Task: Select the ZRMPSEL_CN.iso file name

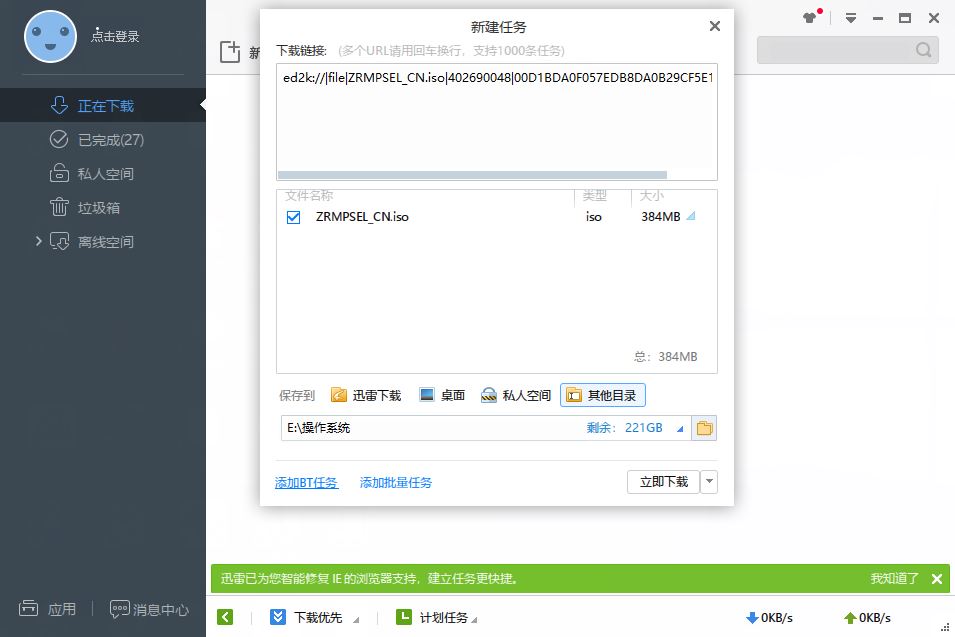Action: (x=362, y=217)
